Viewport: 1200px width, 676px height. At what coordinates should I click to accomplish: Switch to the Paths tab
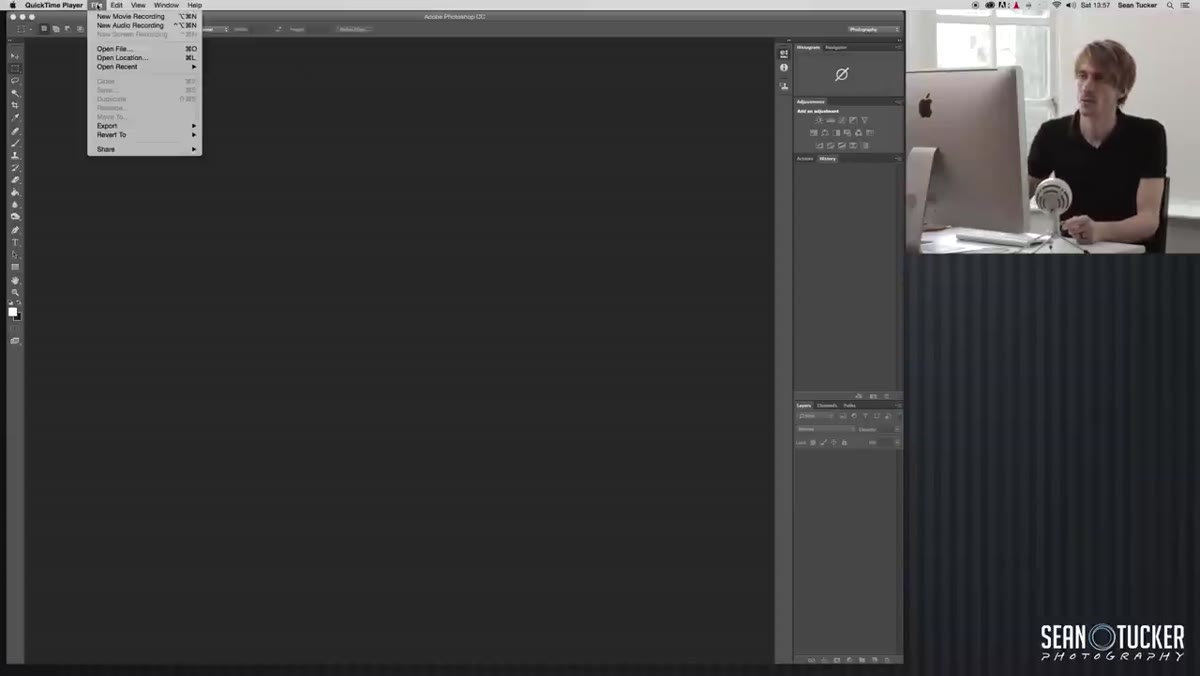coord(850,405)
